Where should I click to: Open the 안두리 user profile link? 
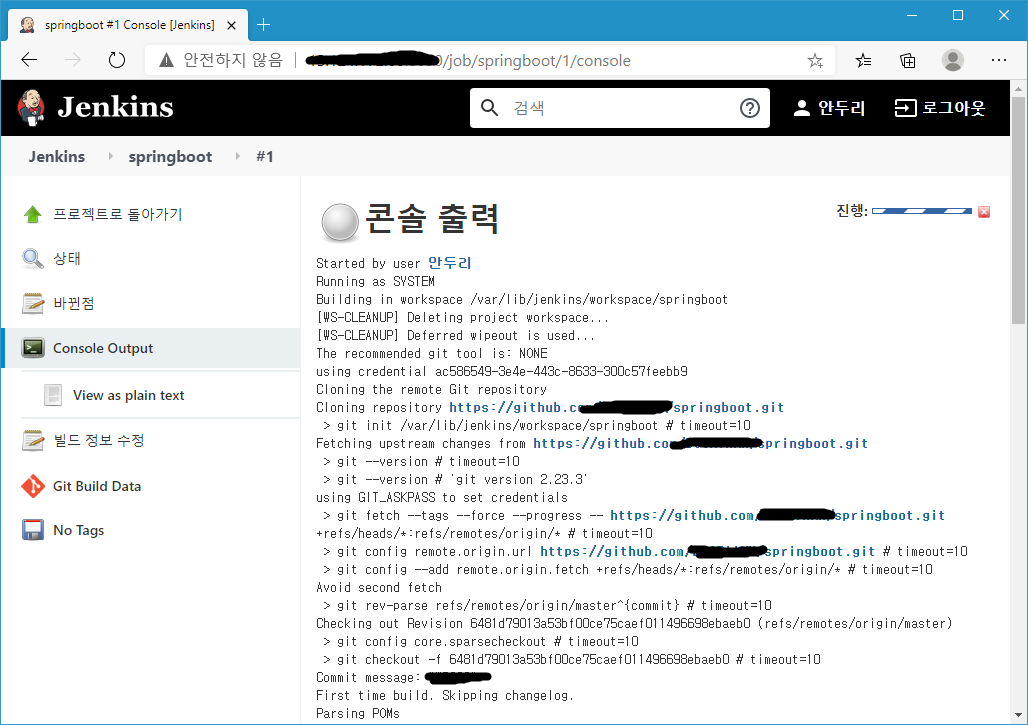(841, 108)
